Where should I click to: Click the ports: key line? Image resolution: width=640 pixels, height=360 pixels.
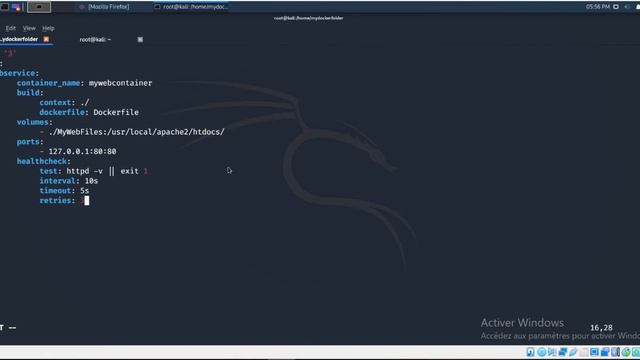pos(30,142)
